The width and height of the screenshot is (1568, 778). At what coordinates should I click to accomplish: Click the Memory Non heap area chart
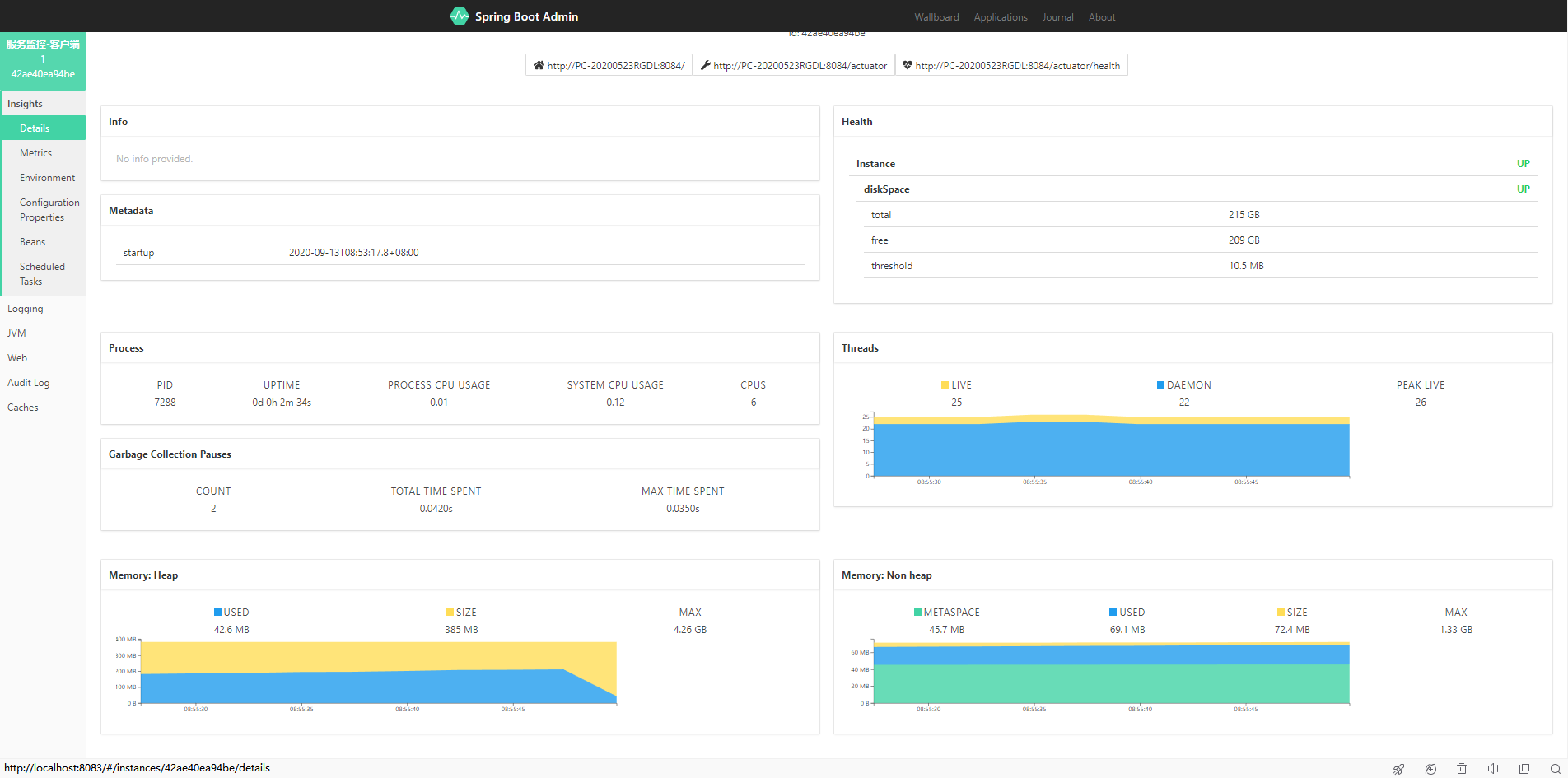coord(1111,673)
